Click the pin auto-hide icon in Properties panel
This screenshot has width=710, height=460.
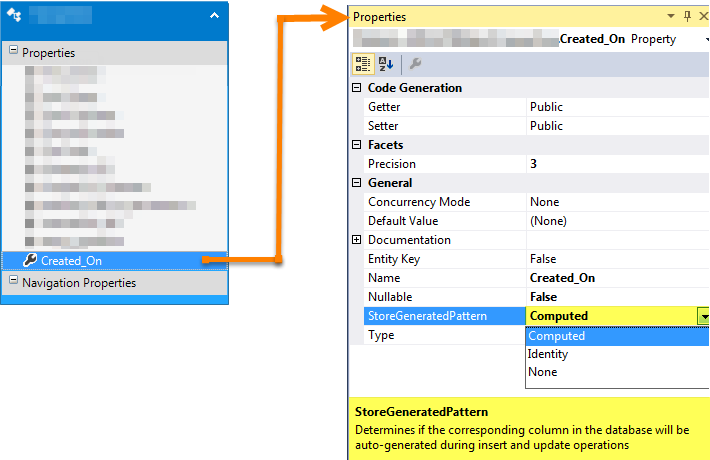(686, 17)
